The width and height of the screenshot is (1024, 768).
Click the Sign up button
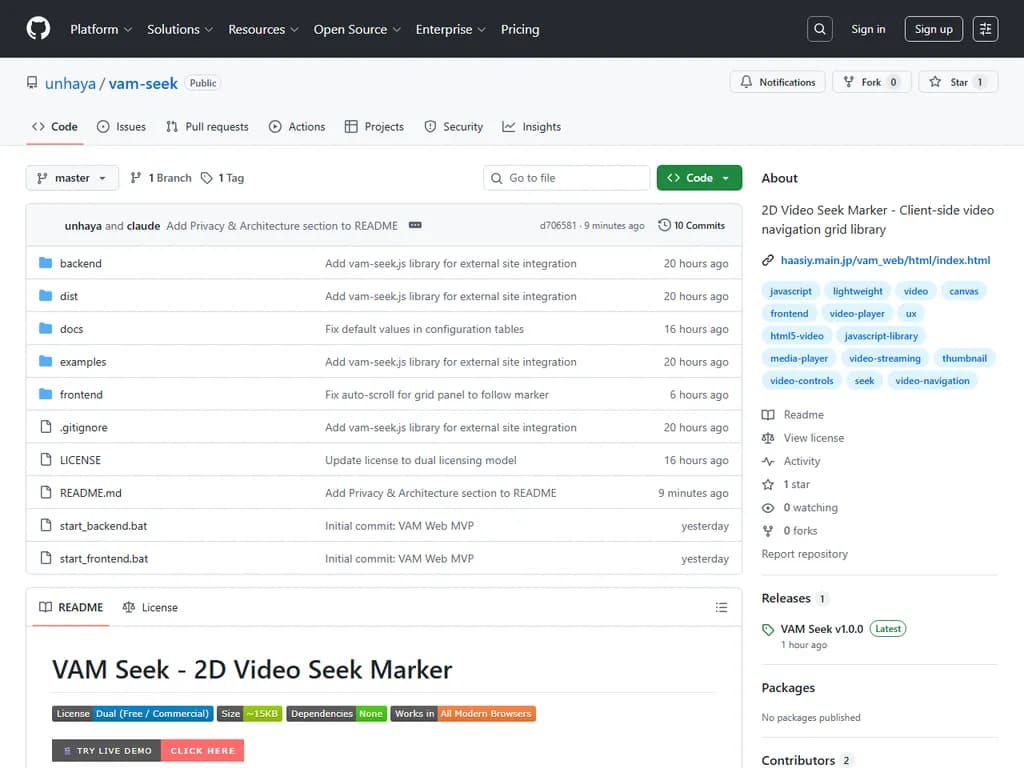933,29
